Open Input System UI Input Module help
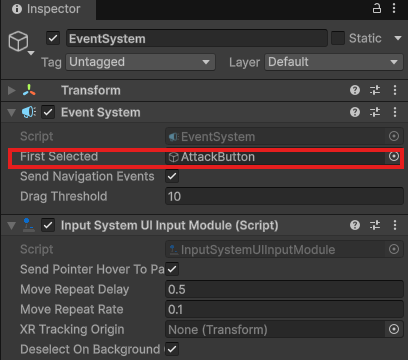The image size is (408, 360). coord(355,225)
